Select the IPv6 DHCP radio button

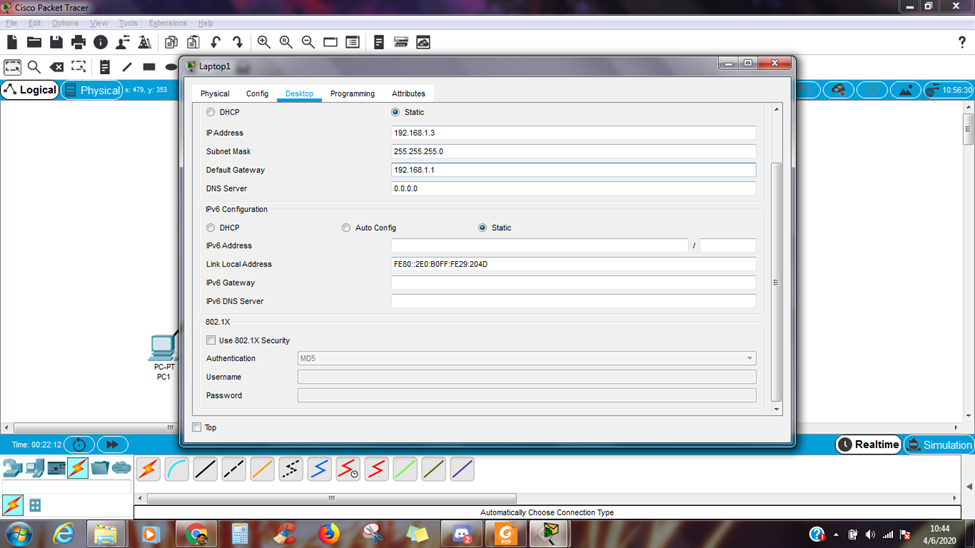[211, 228]
